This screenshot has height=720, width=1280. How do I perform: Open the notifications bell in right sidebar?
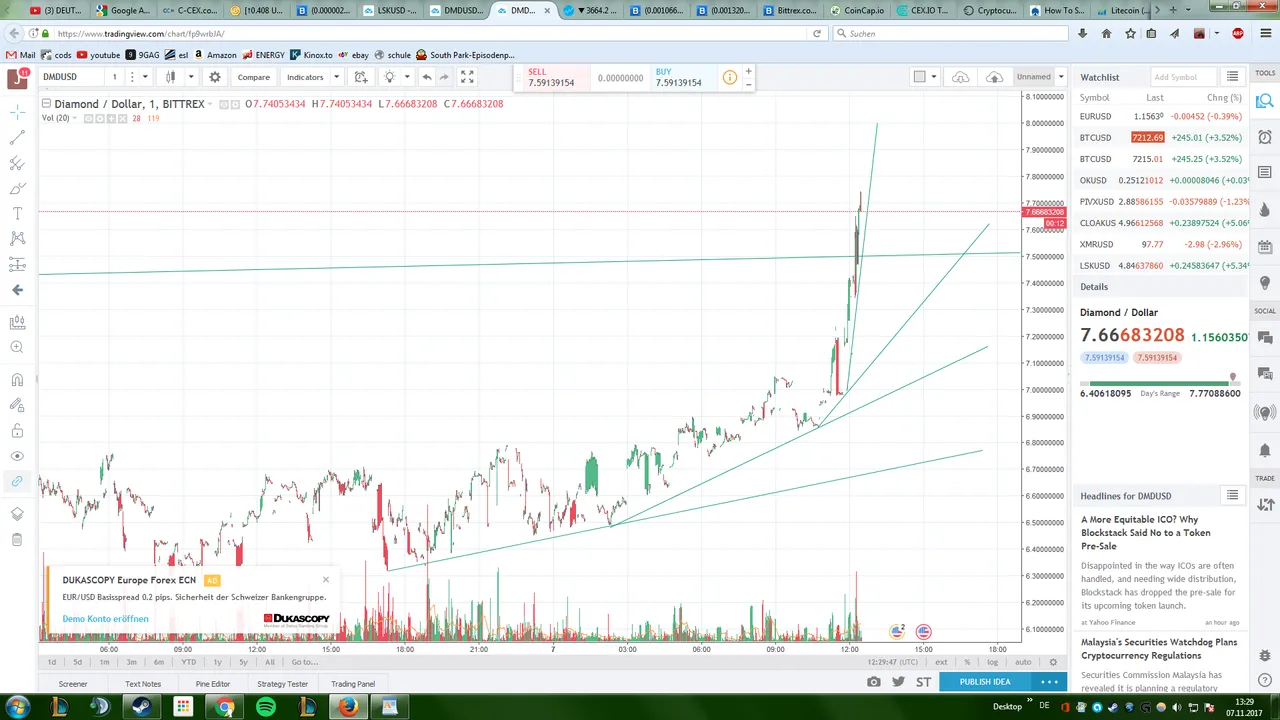[x=1265, y=451]
